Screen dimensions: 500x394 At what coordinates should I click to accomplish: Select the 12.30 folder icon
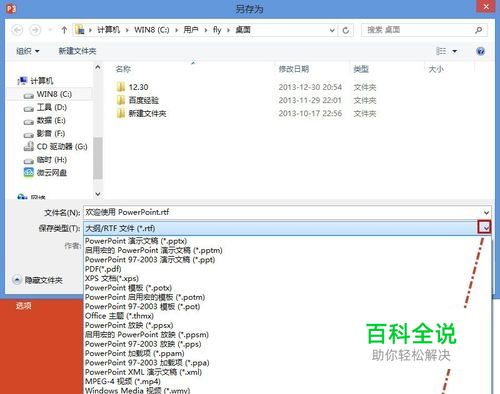point(121,87)
